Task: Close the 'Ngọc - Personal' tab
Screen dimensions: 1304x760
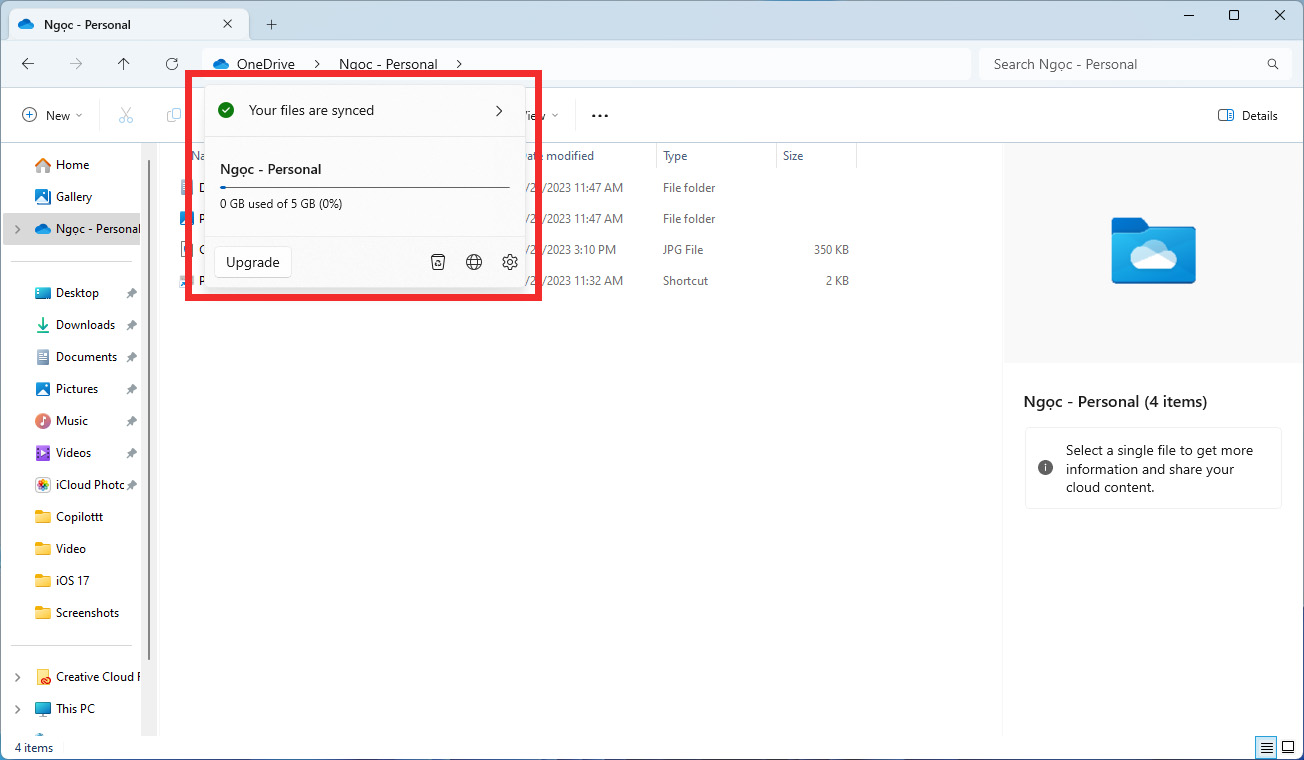Action: coord(228,24)
